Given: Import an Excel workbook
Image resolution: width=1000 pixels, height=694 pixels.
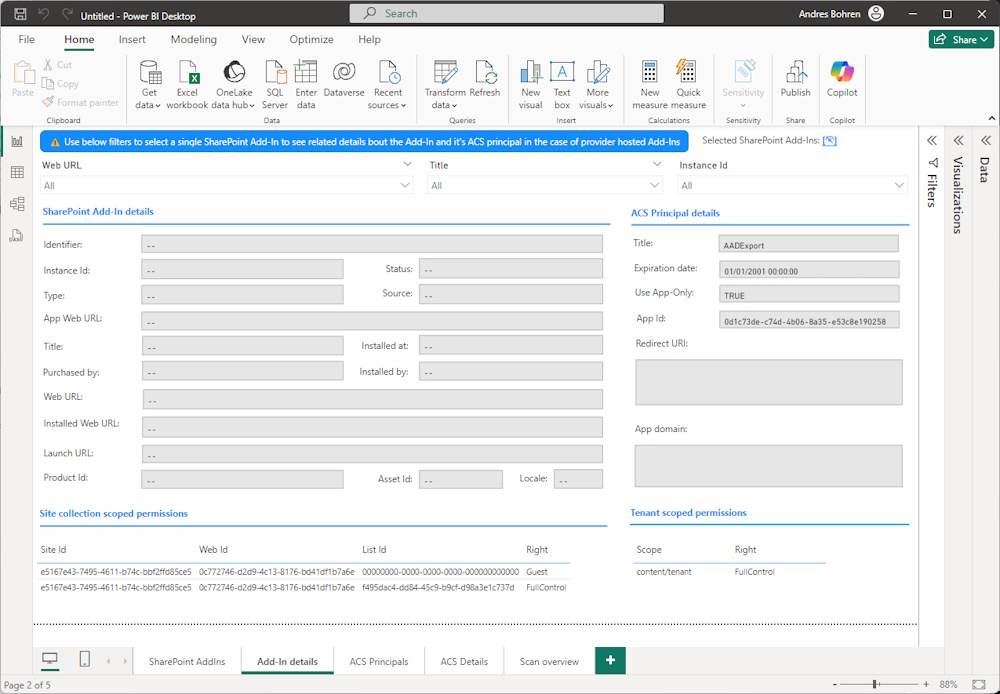Looking at the screenshot, I should pos(188,84).
